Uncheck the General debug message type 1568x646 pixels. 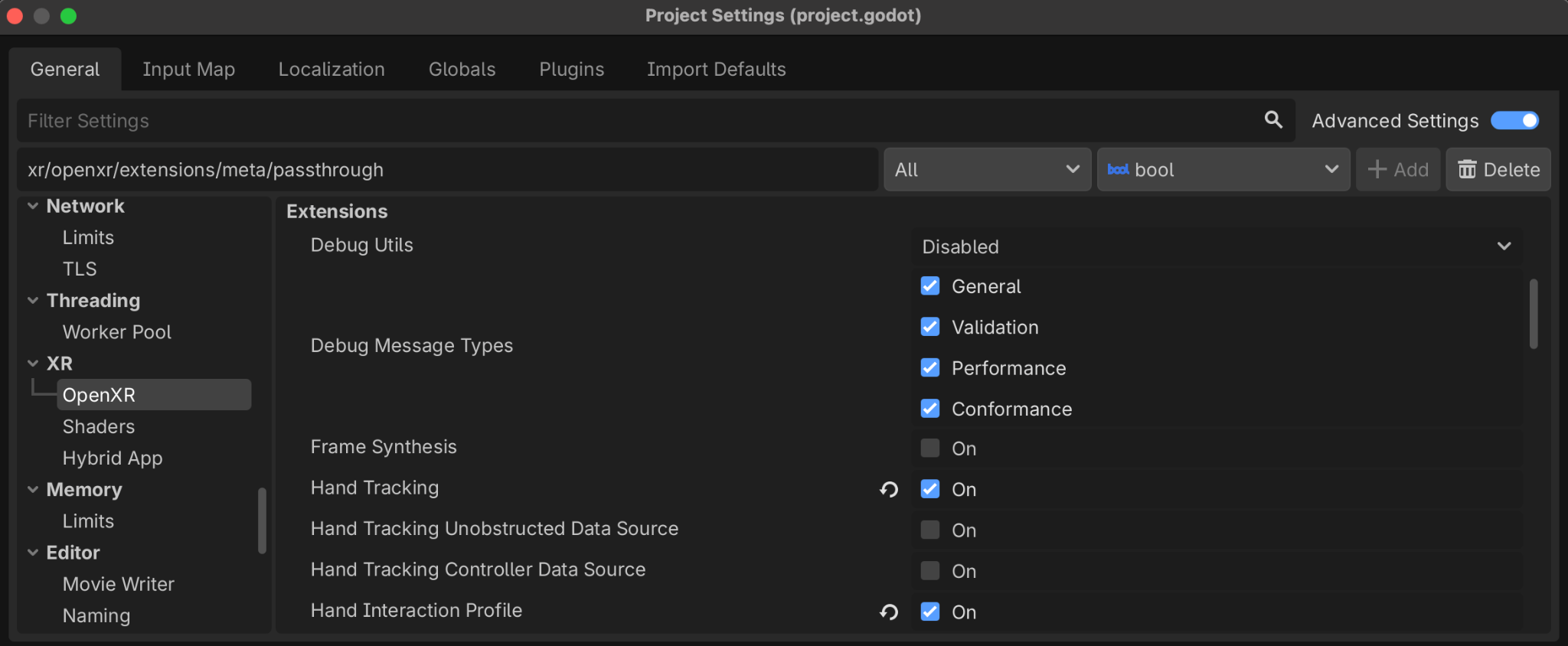pyautogui.click(x=930, y=285)
